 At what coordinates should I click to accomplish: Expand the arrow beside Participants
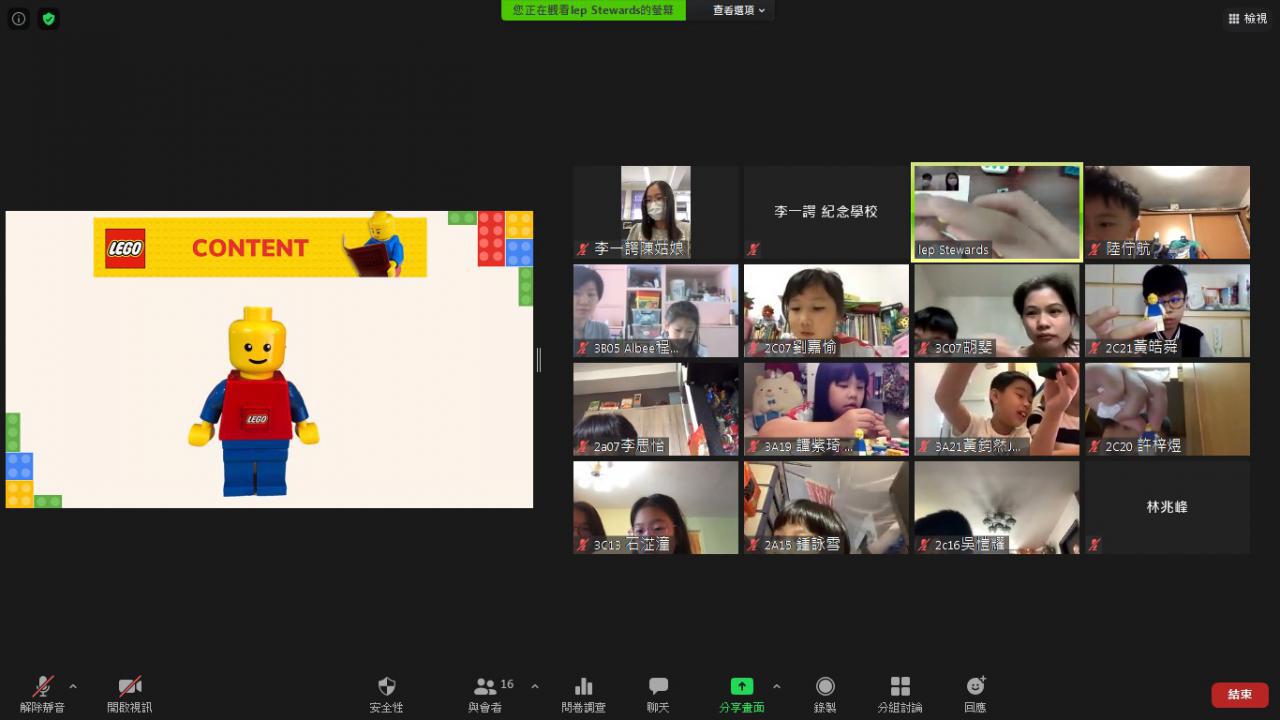click(534, 686)
